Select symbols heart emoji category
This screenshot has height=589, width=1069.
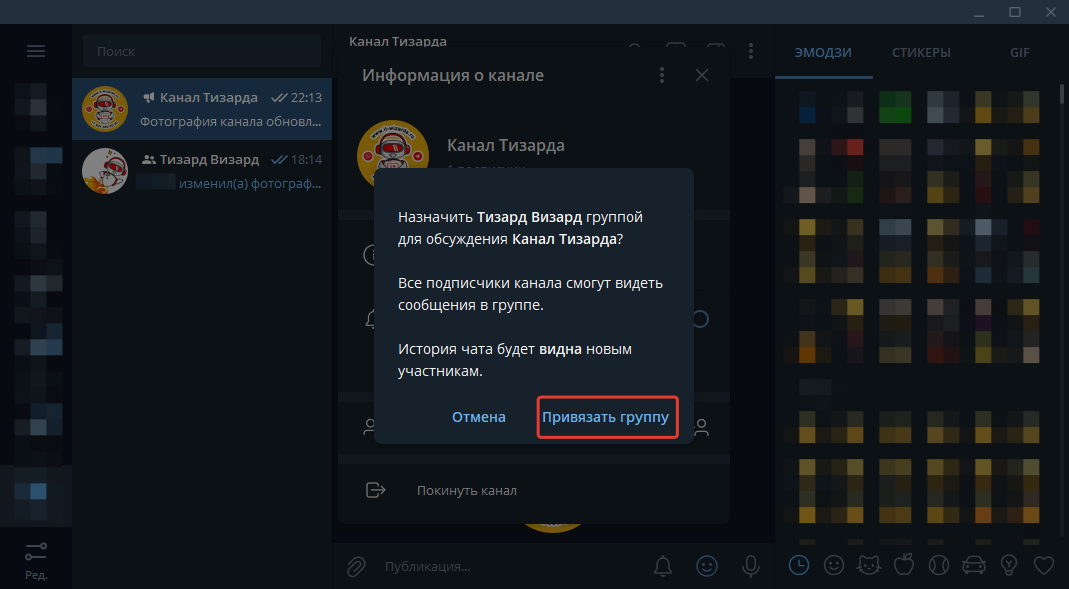point(1044,564)
